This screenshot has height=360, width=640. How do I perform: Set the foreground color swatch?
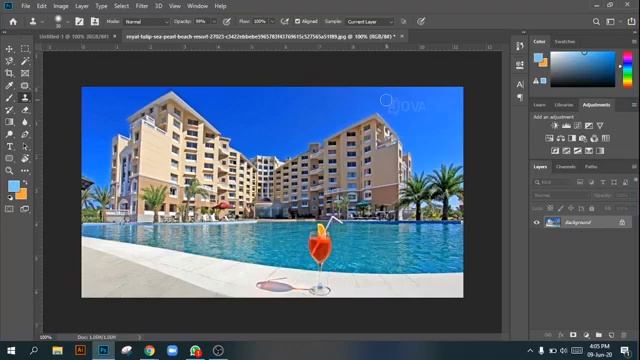click(x=13, y=186)
